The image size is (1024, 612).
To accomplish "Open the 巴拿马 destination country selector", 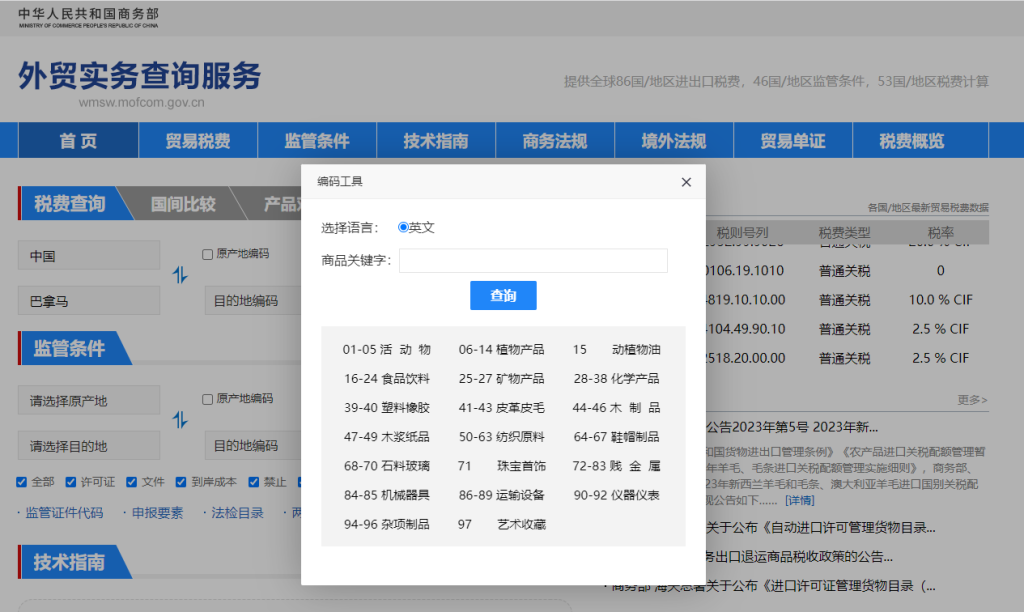I will pyautogui.click(x=89, y=301).
